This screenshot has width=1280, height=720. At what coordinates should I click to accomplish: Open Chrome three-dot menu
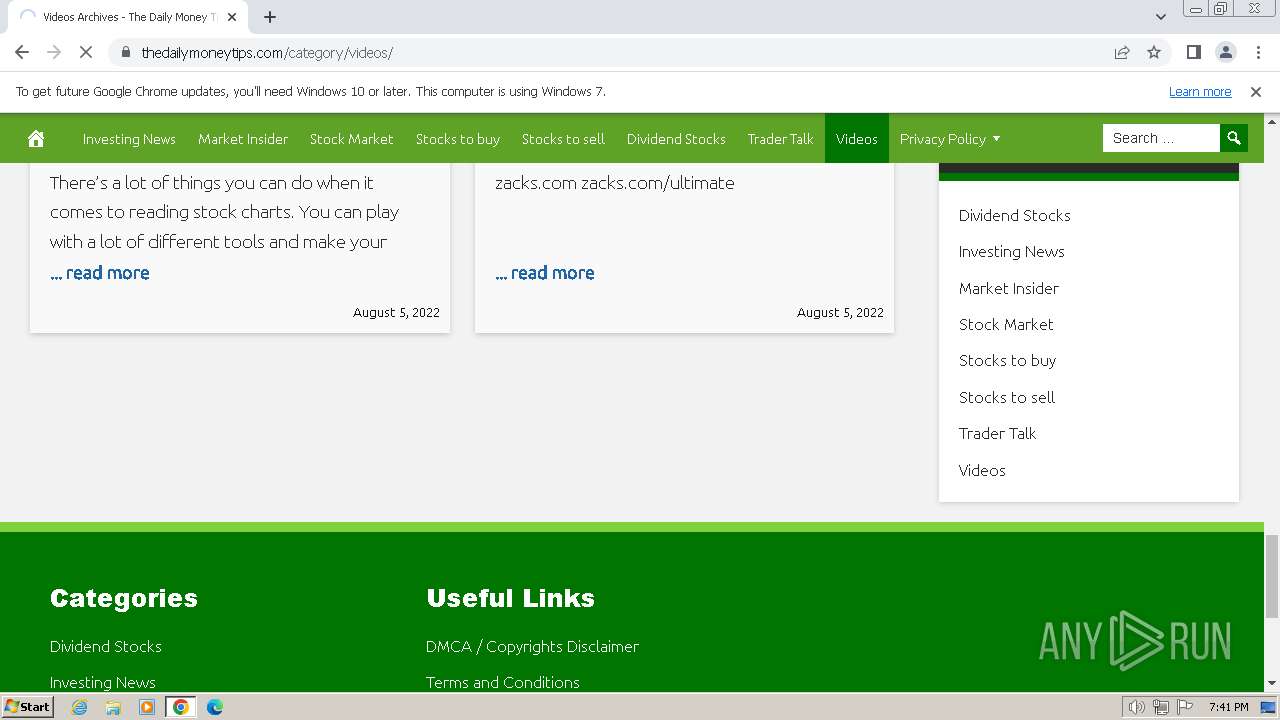tap(1258, 53)
